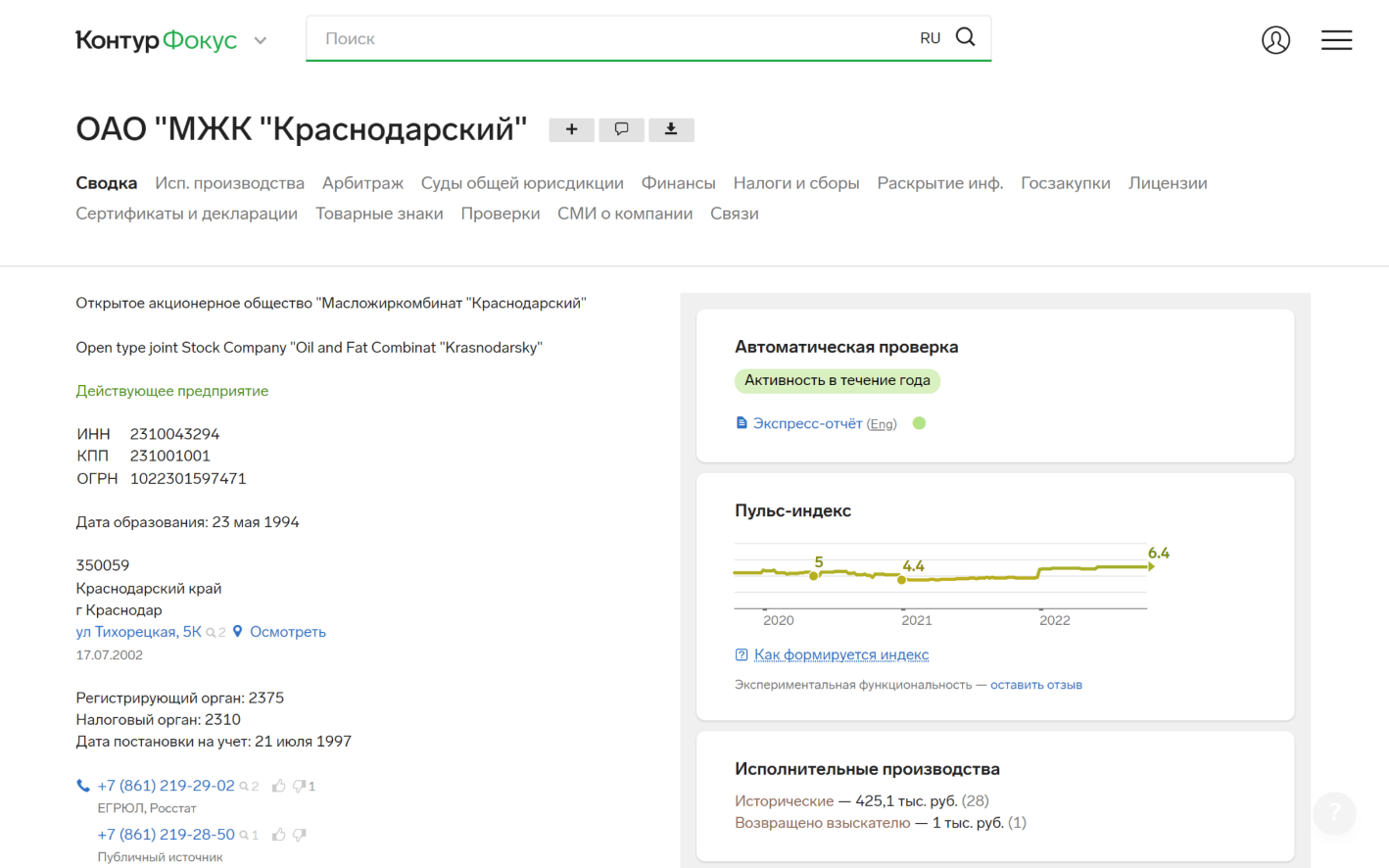Click the address link ул Тихорецкая, 5К
The height and width of the screenshot is (868, 1389).
[x=139, y=632]
